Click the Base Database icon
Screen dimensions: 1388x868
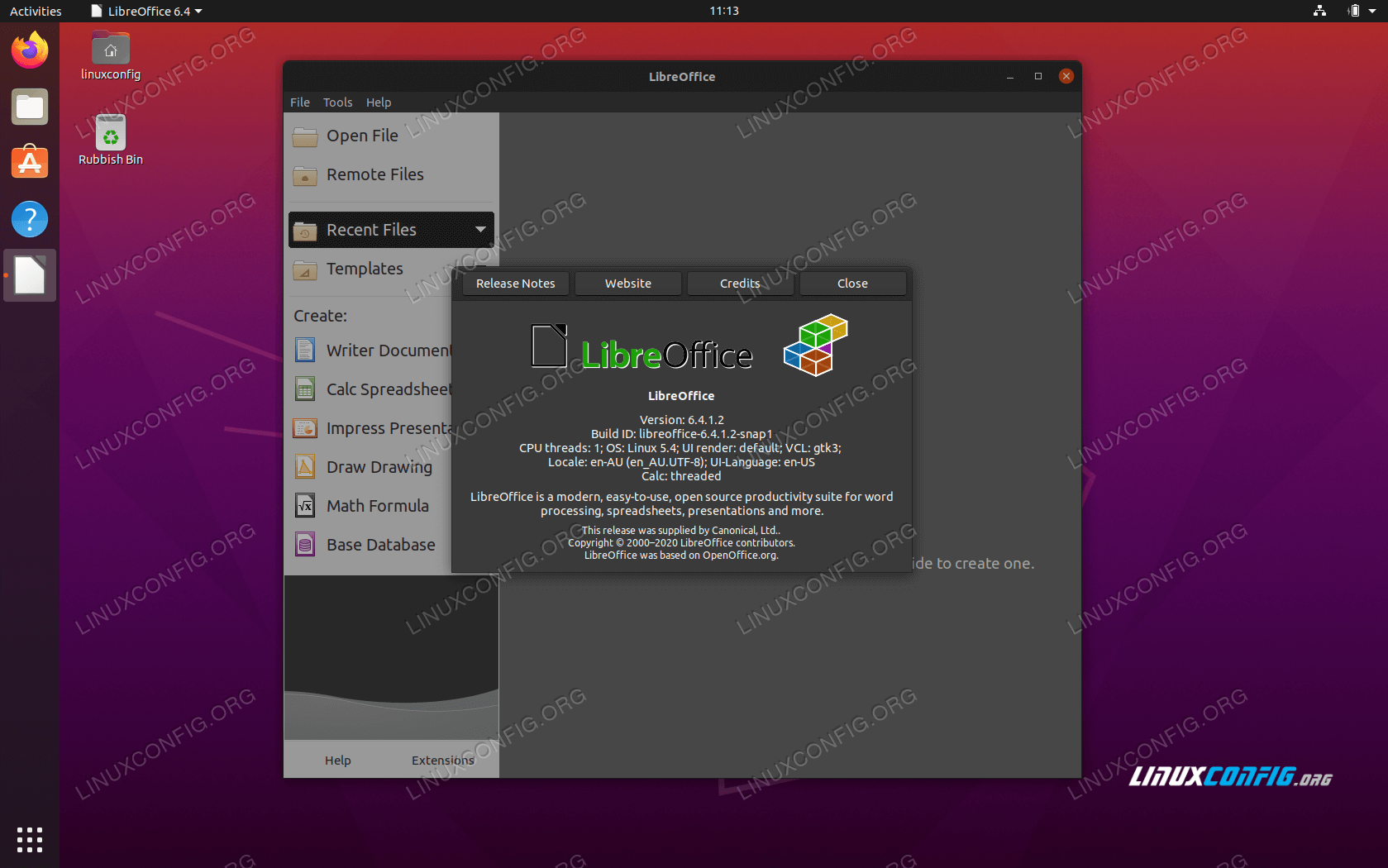pos(305,545)
